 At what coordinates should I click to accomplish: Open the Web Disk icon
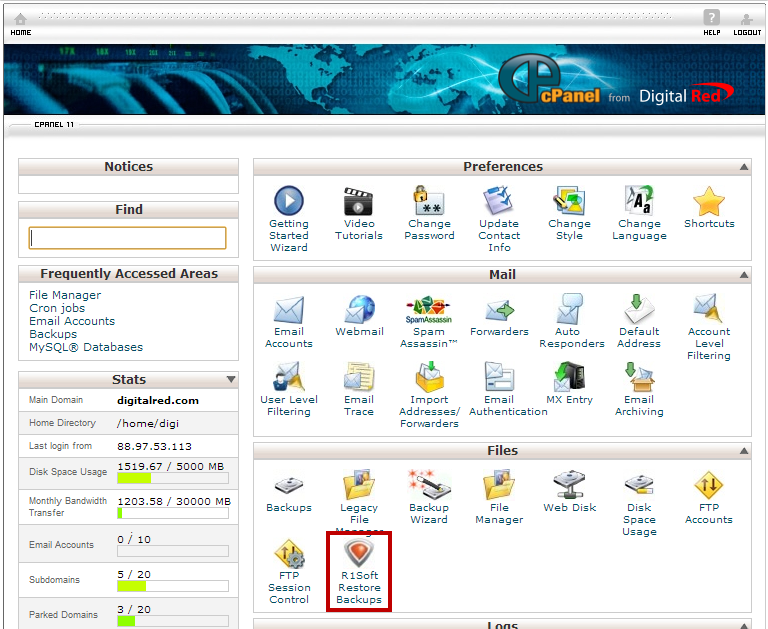click(569, 484)
